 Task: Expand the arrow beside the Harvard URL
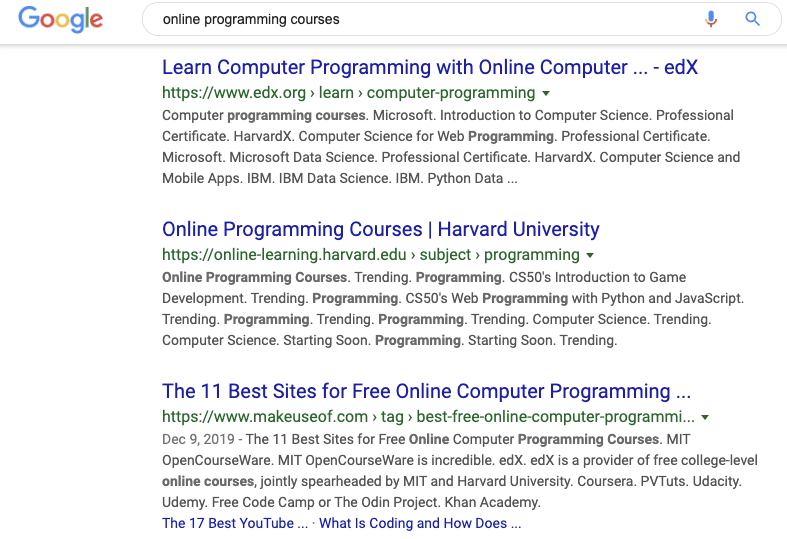coord(590,255)
